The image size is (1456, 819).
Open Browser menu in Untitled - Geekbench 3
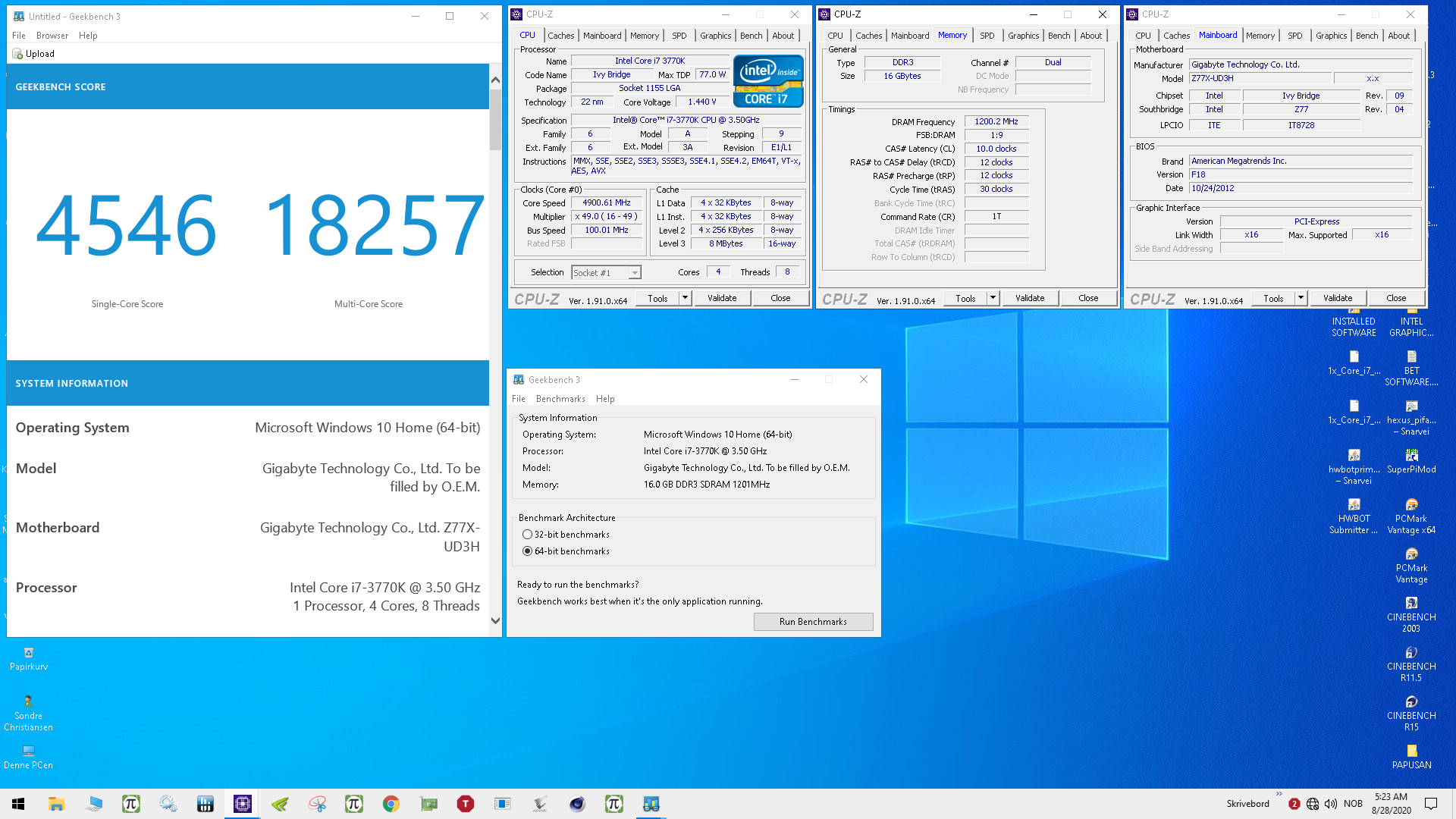click(x=52, y=36)
